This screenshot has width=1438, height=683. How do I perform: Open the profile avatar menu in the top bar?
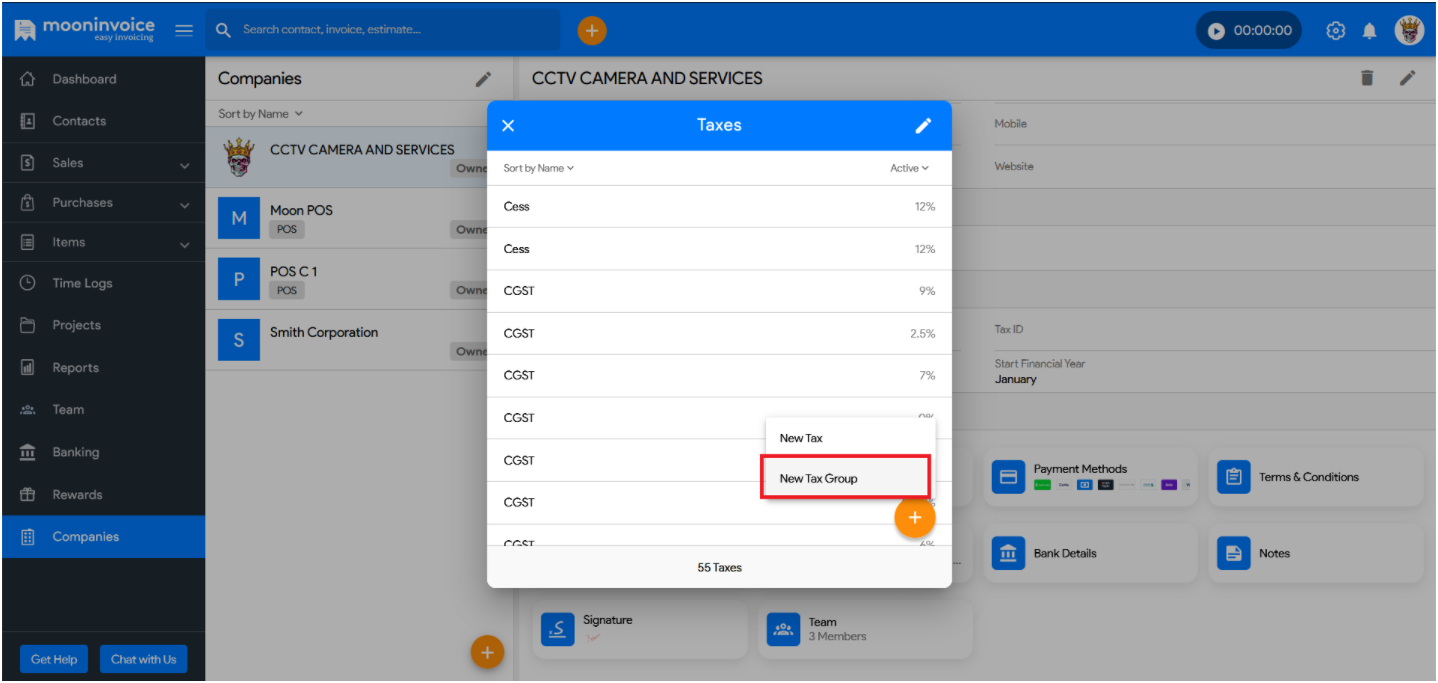1409,31
